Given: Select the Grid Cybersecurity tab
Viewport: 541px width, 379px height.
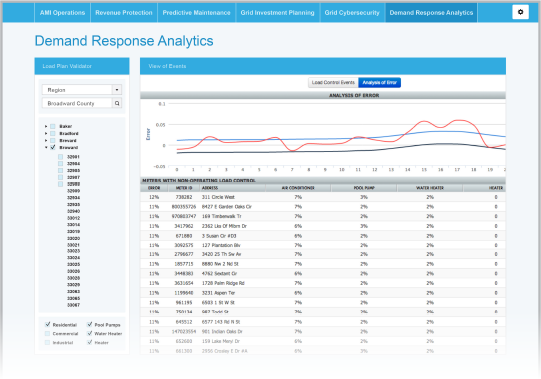Looking at the screenshot, I should pyautogui.click(x=352, y=13).
